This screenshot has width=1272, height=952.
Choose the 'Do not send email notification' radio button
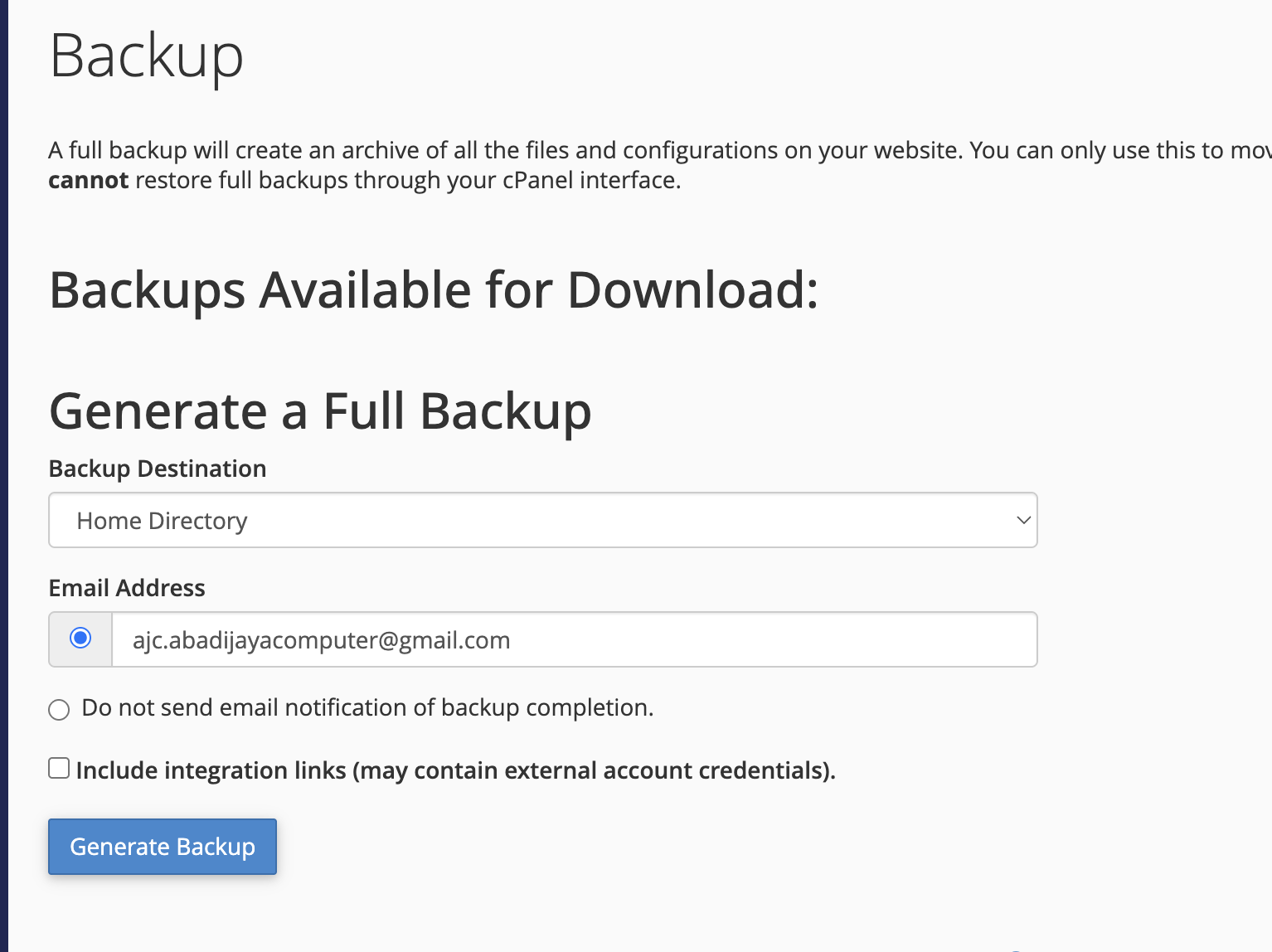coord(59,710)
